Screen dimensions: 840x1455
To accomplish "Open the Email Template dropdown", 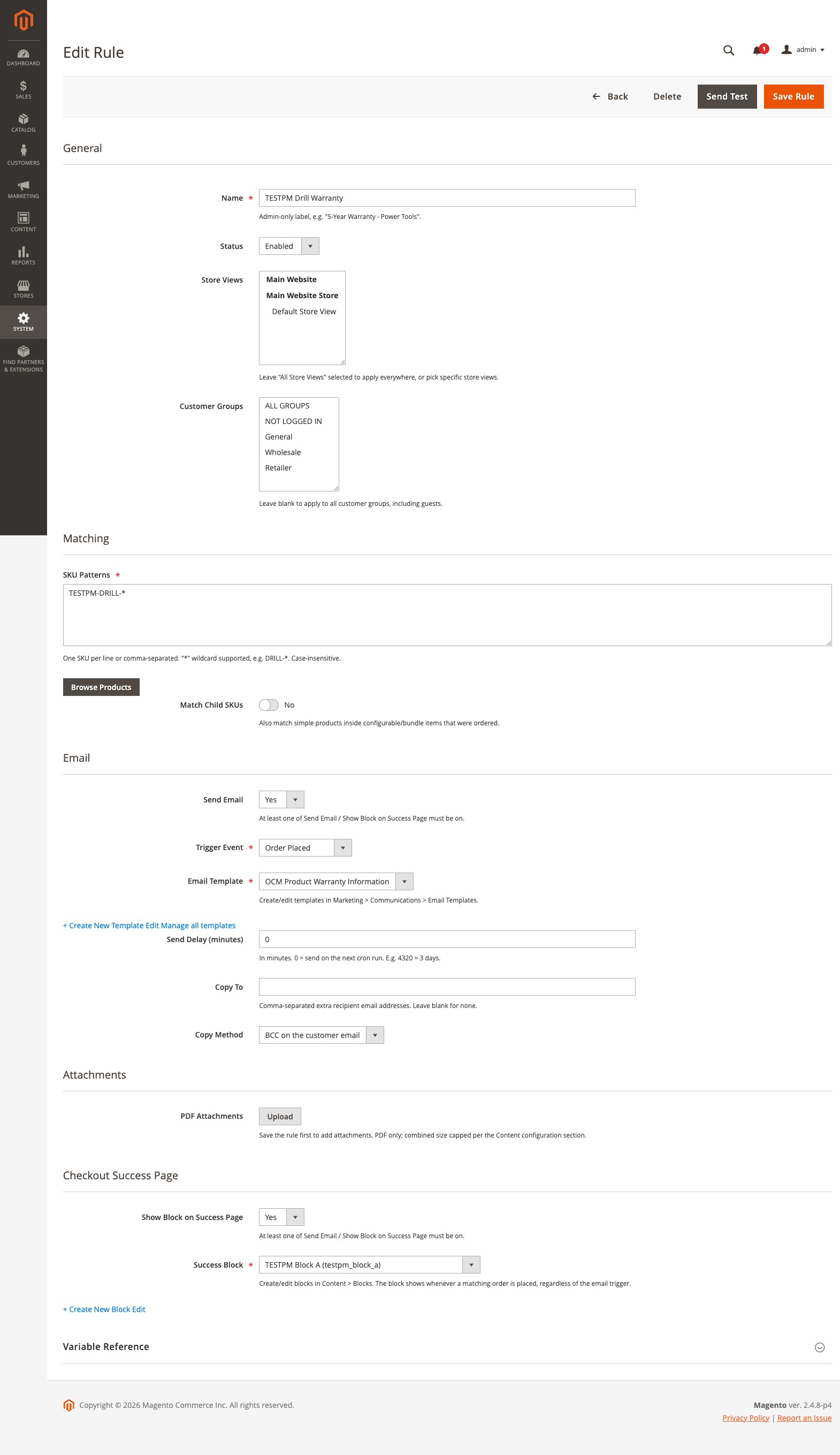I will (x=336, y=881).
